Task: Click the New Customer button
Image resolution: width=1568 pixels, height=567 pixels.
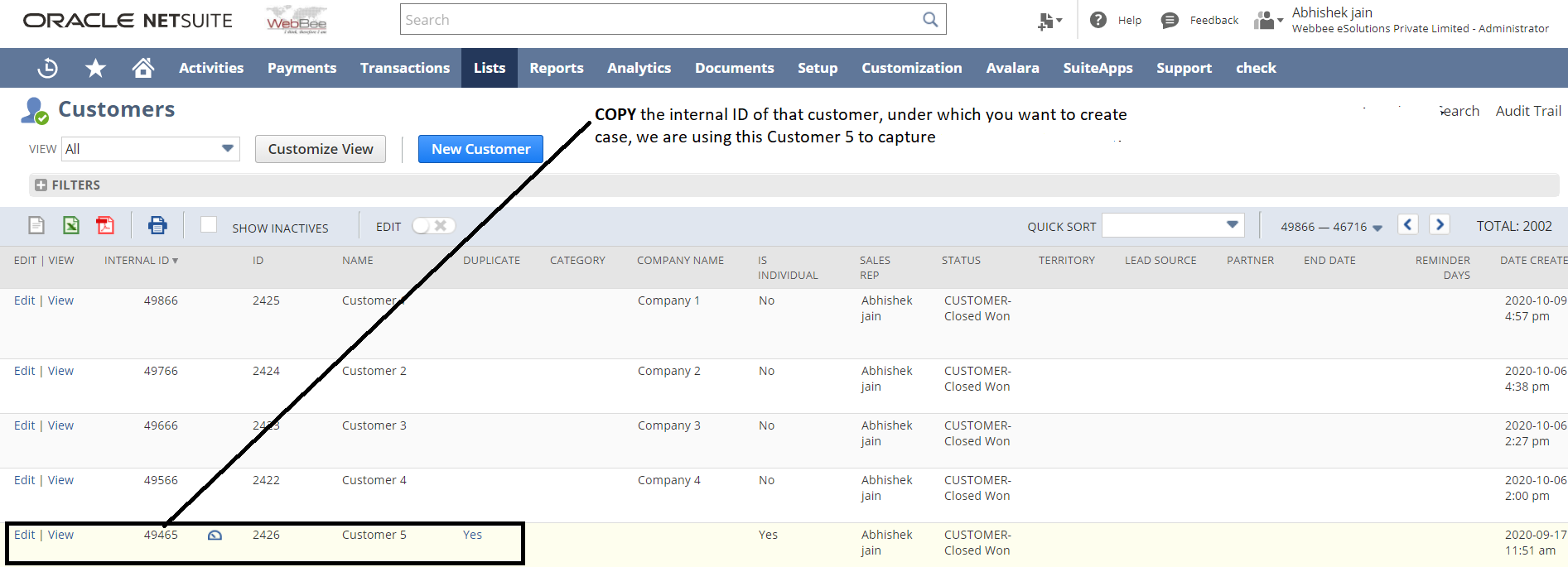Action: coord(480,149)
